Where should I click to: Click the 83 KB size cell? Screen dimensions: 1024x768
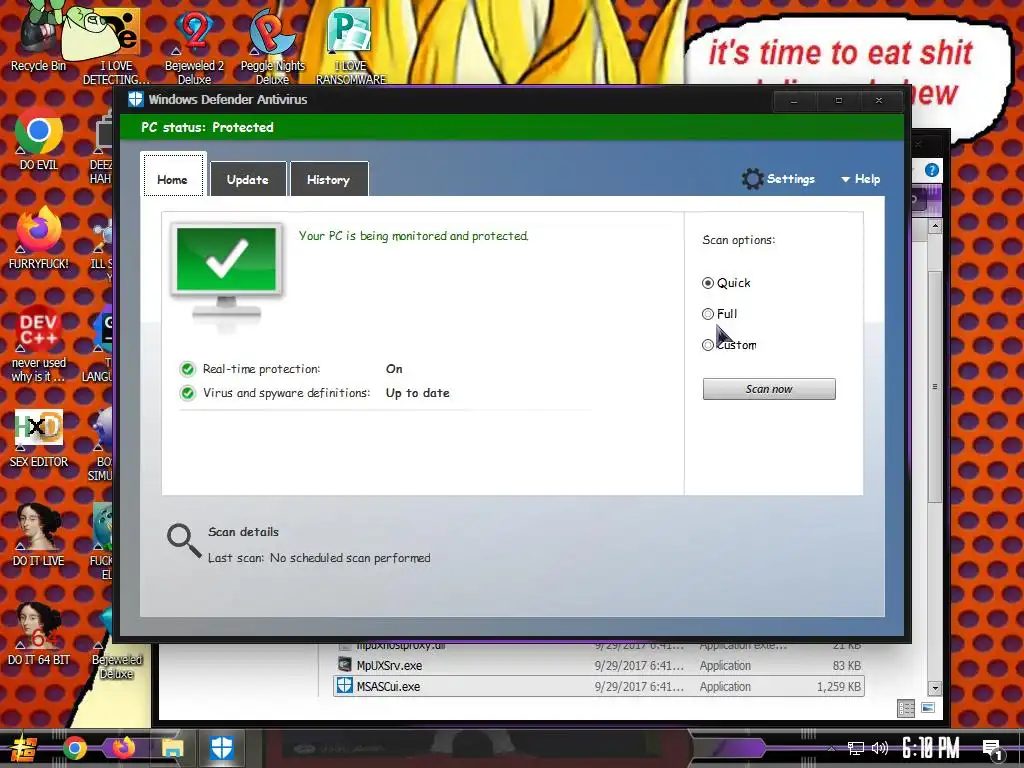point(846,666)
